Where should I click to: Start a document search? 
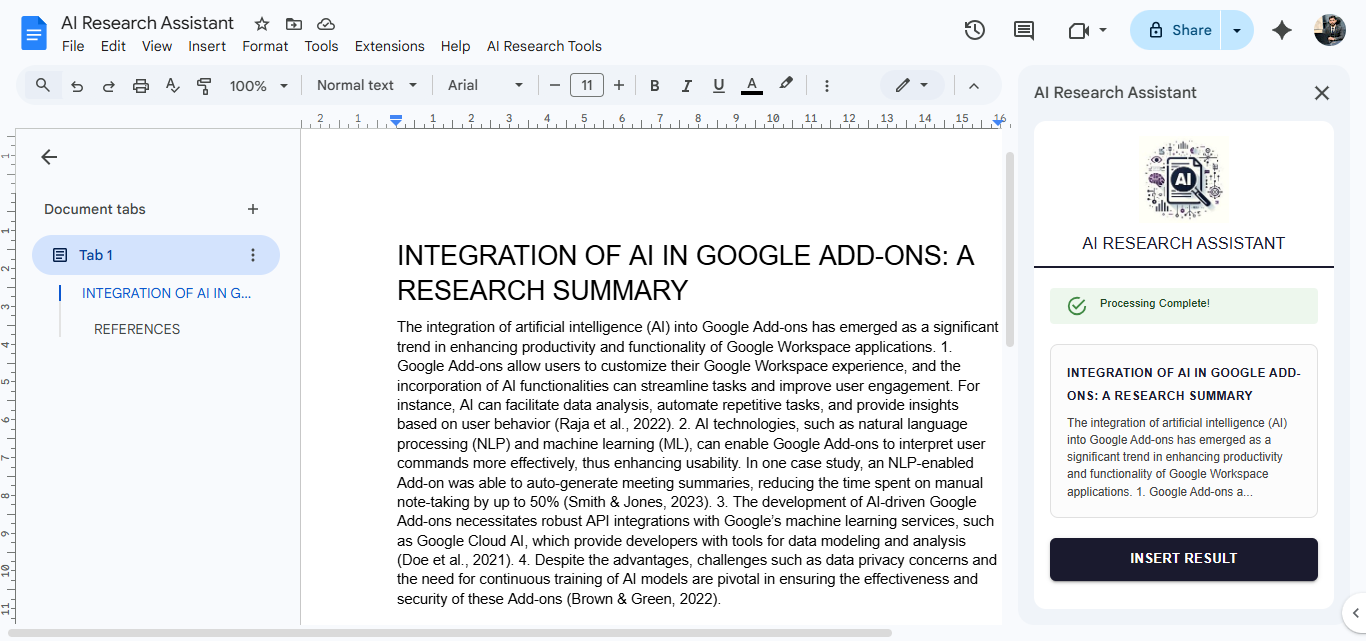(x=42, y=85)
